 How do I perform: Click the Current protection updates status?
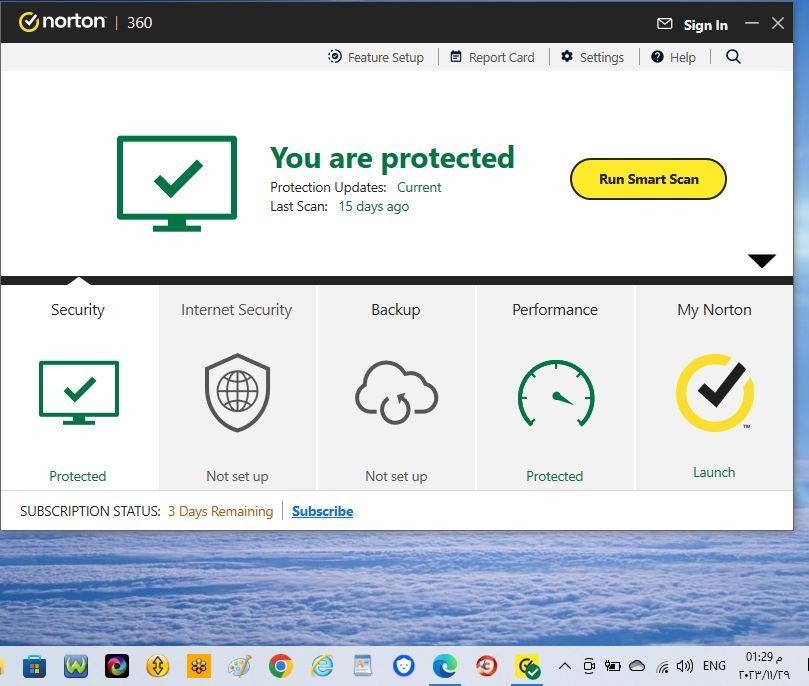tap(419, 187)
